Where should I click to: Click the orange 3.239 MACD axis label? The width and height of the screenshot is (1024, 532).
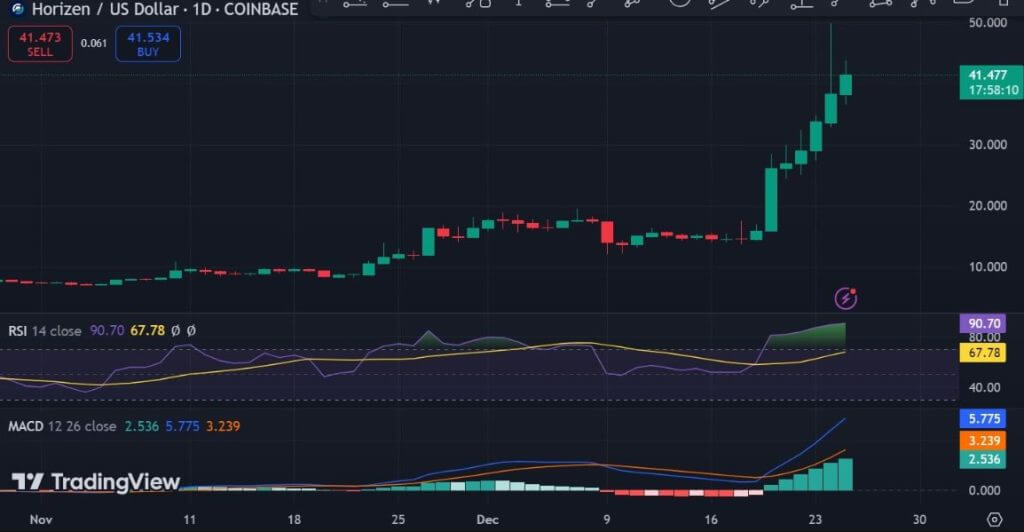tap(984, 440)
